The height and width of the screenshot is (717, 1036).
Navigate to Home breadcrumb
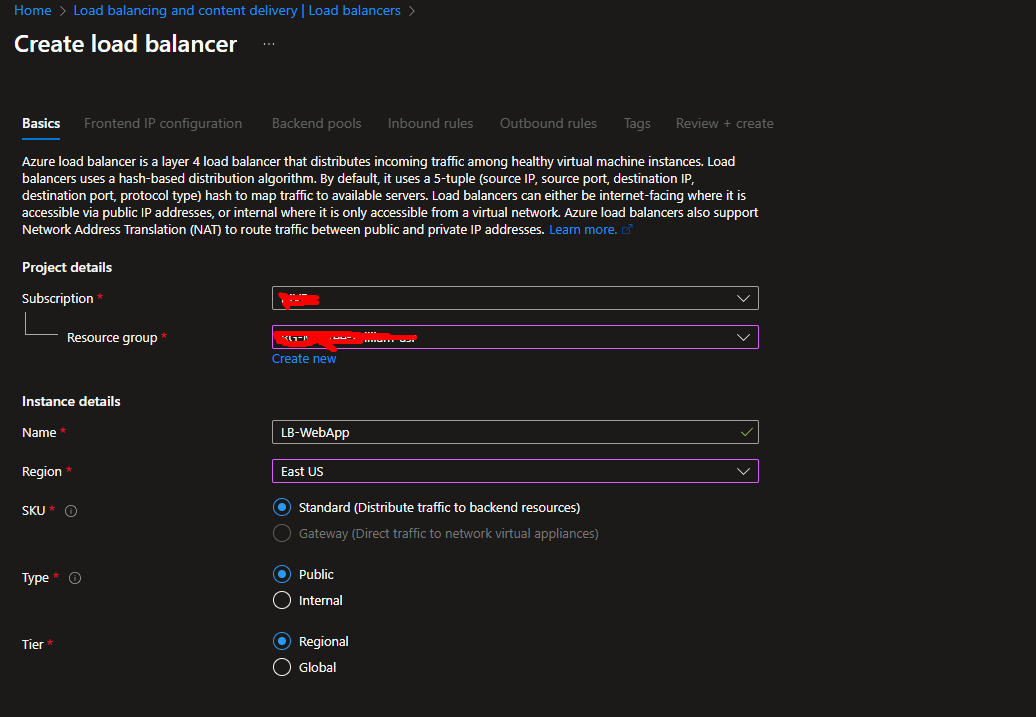pos(32,11)
